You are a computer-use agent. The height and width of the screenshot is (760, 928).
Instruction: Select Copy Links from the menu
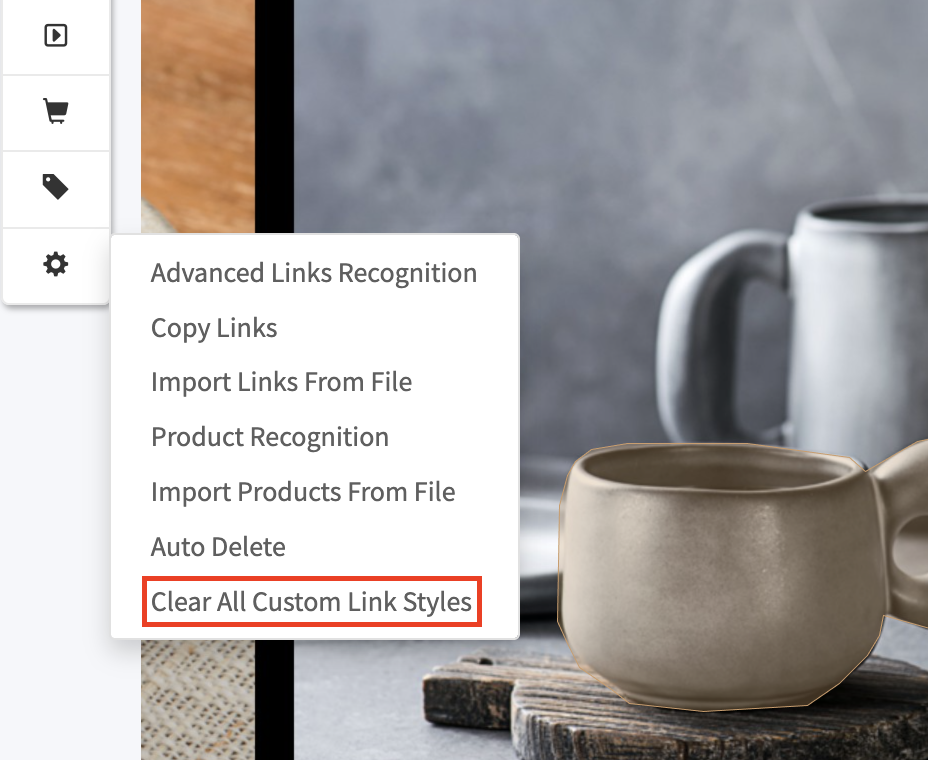coord(214,329)
